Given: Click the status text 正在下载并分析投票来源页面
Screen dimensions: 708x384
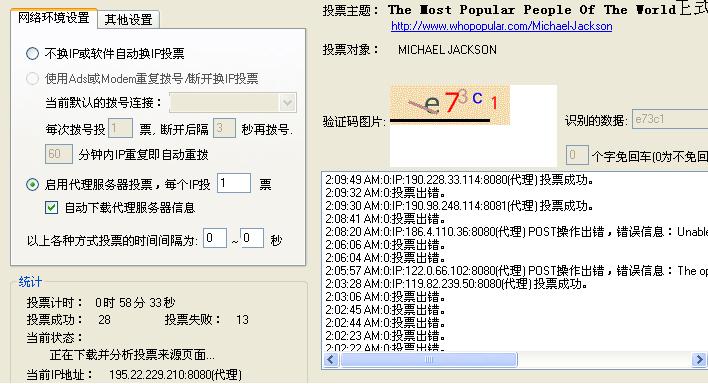Looking at the screenshot, I should 132,355.
